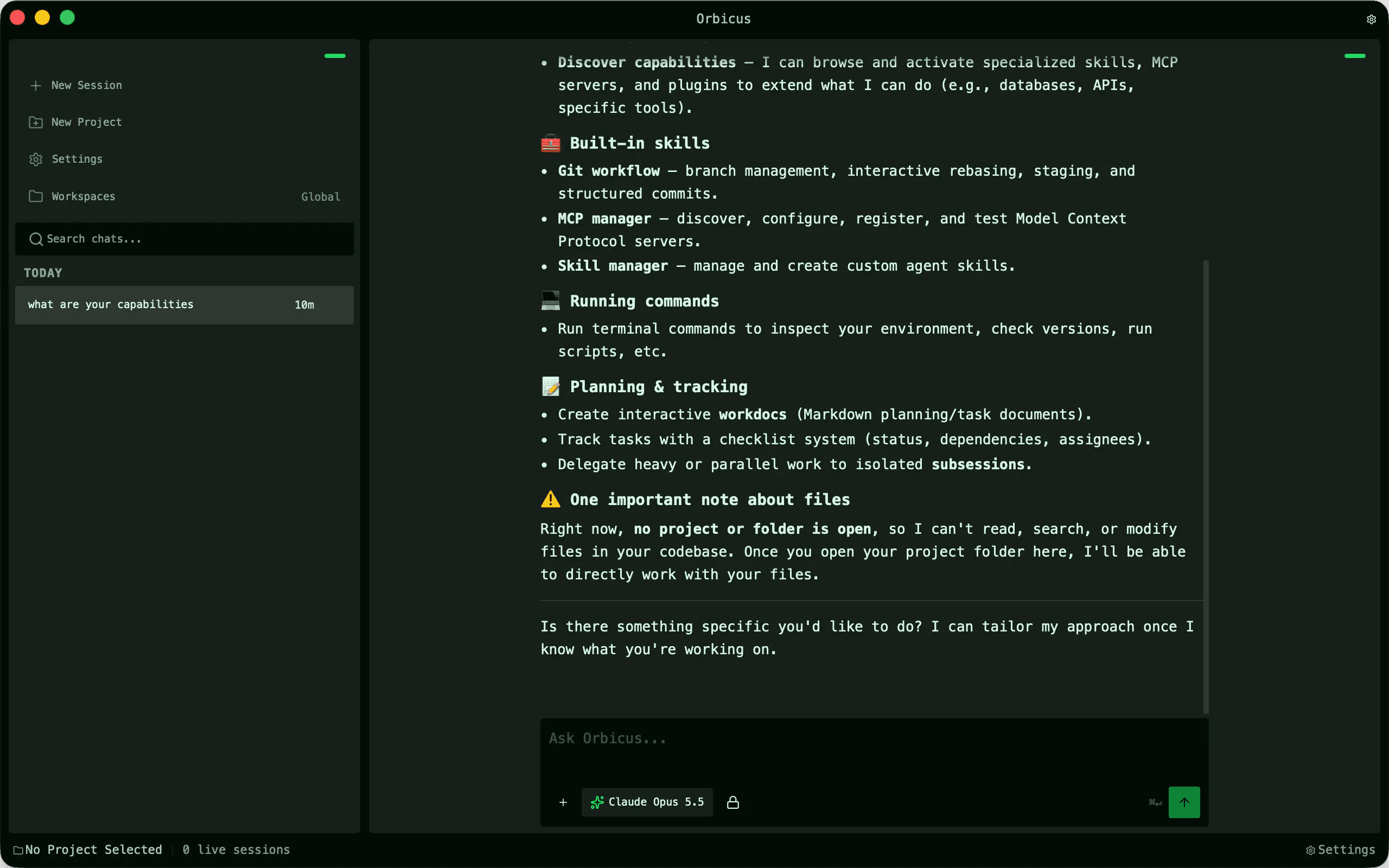Click the Planning & tracking heading

tap(658, 387)
